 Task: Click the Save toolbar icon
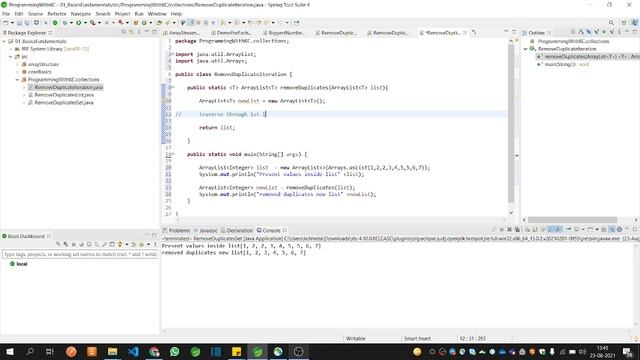19,23
